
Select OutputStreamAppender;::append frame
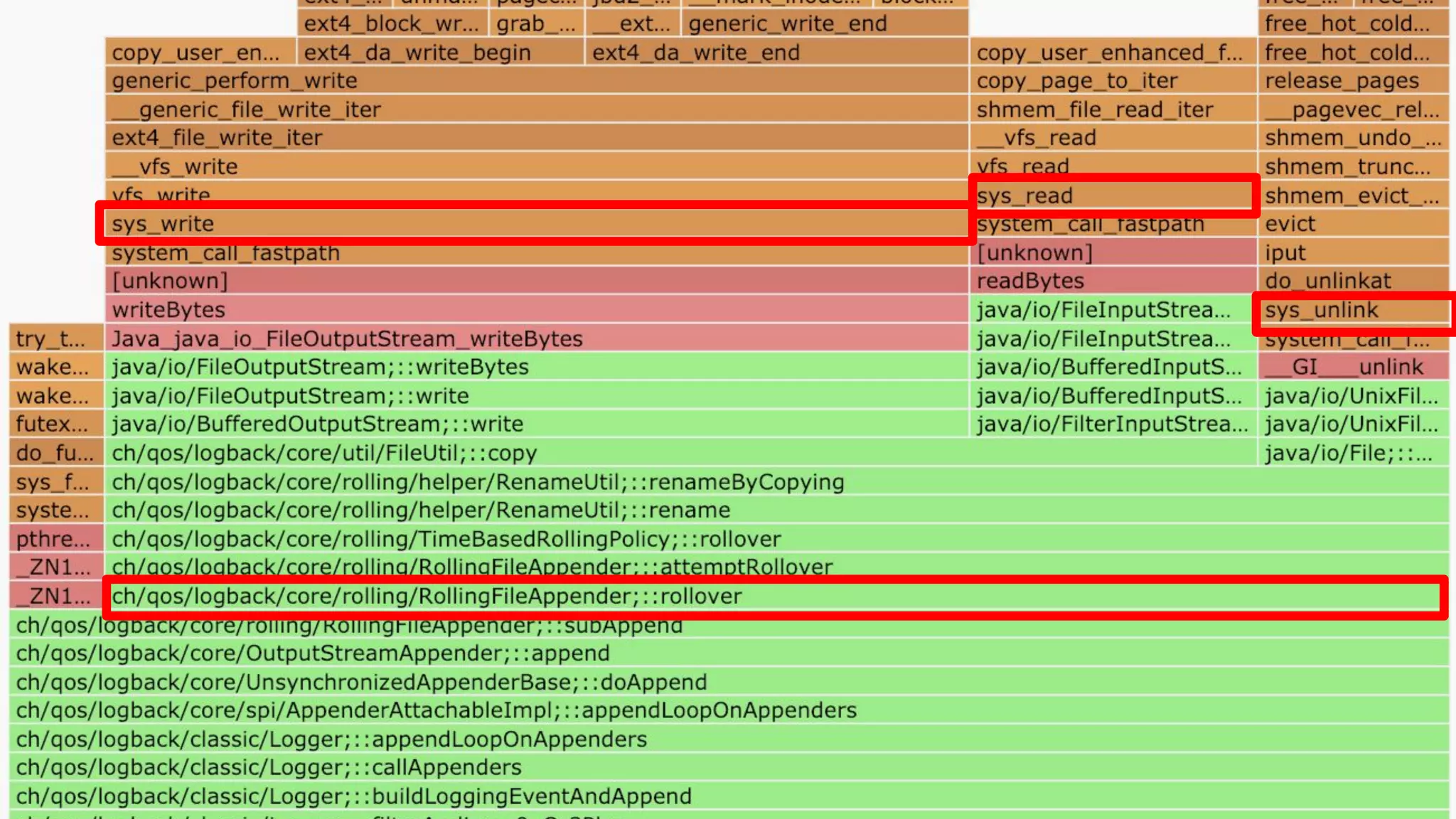coord(729,653)
